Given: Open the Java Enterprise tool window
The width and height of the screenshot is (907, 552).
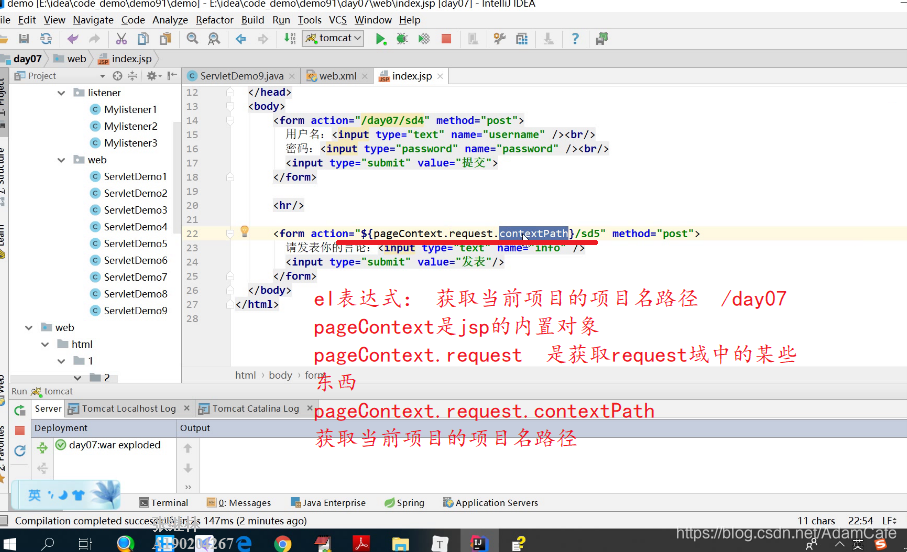Looking at the screenshot, I should pos(328,503).
